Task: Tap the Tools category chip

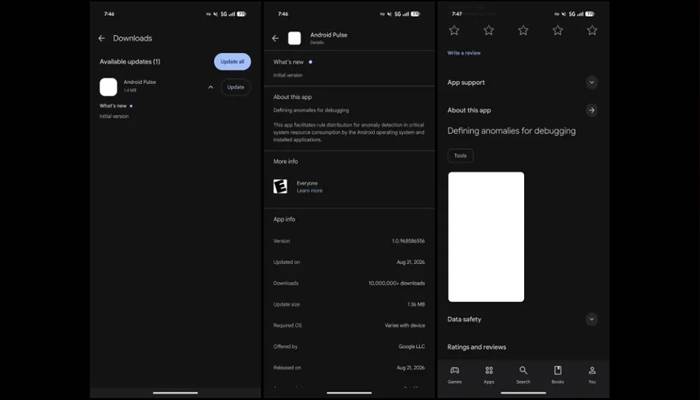Action: pyautogui.click(x=460, y=156)
